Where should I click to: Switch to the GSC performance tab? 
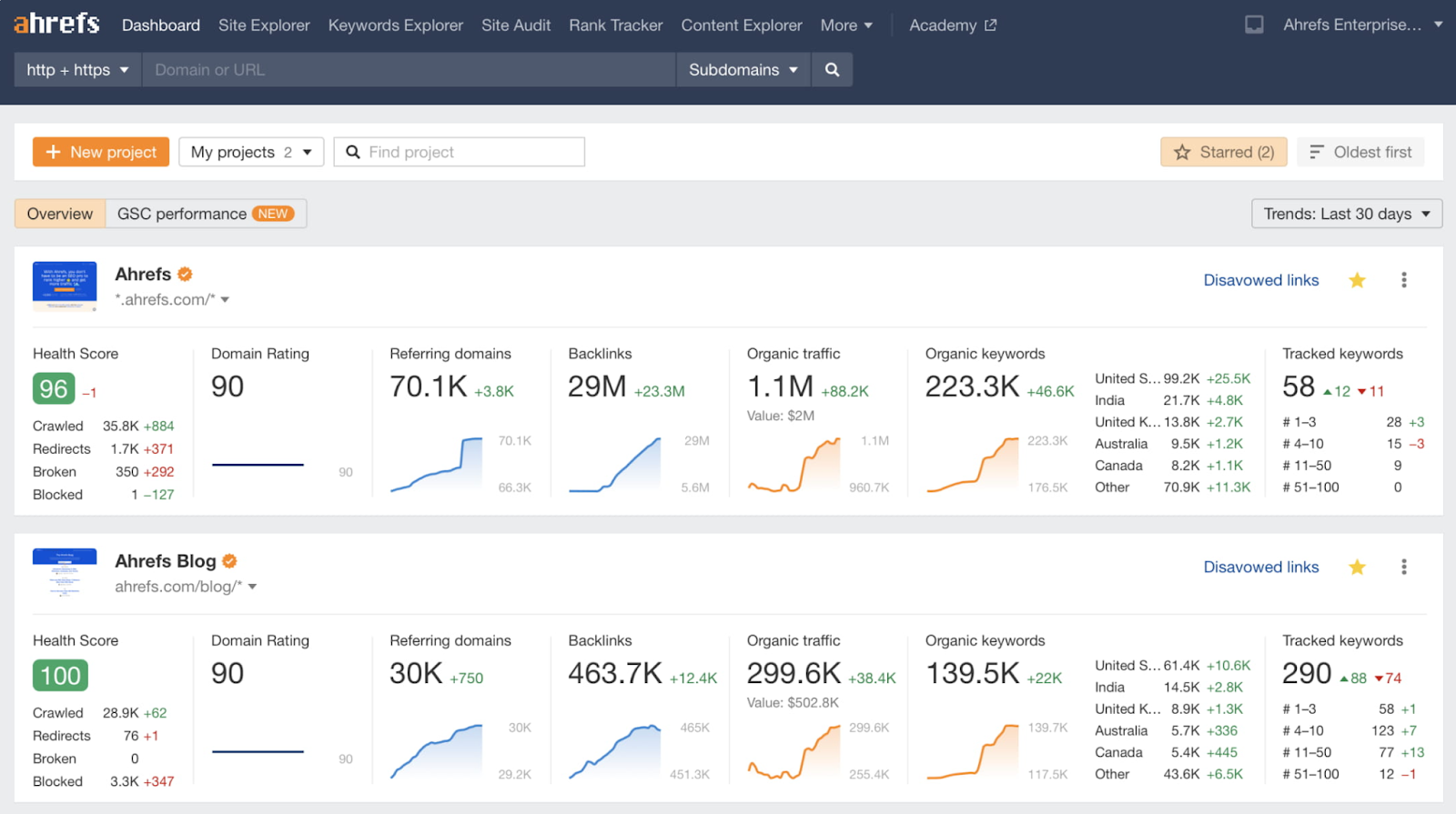(205, 214)
